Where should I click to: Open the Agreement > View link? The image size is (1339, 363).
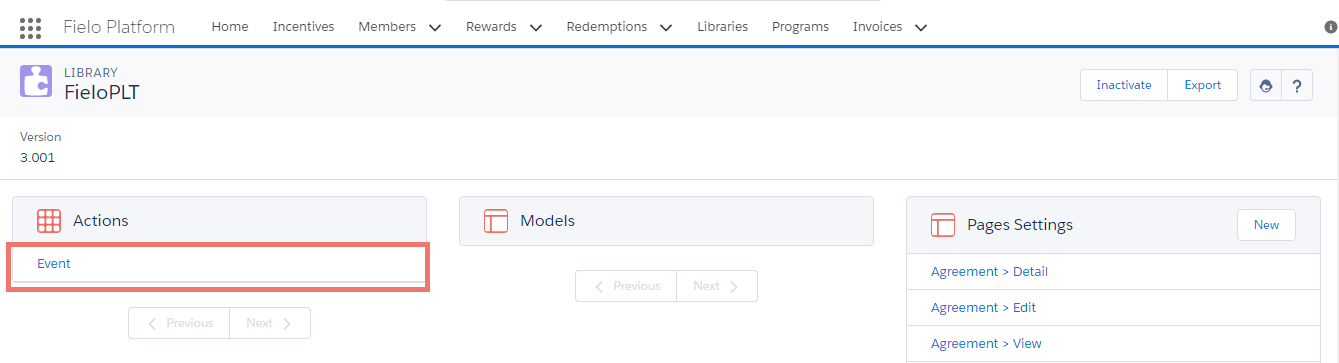[x=986, y=343]
